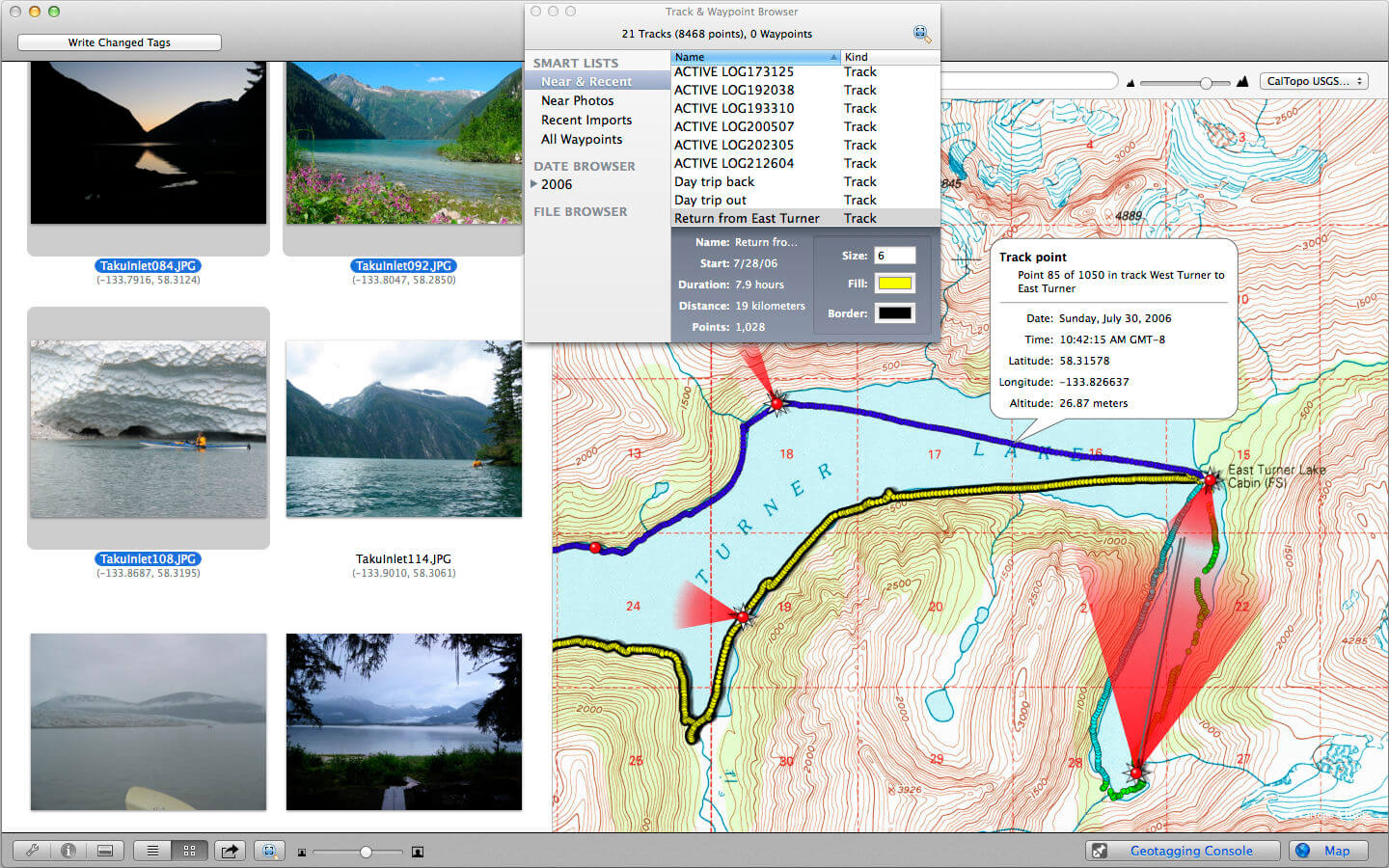This screenshot has height=868, width=1389.
Task: Click the yellow Fill color swatch
Action: [894, 284]
